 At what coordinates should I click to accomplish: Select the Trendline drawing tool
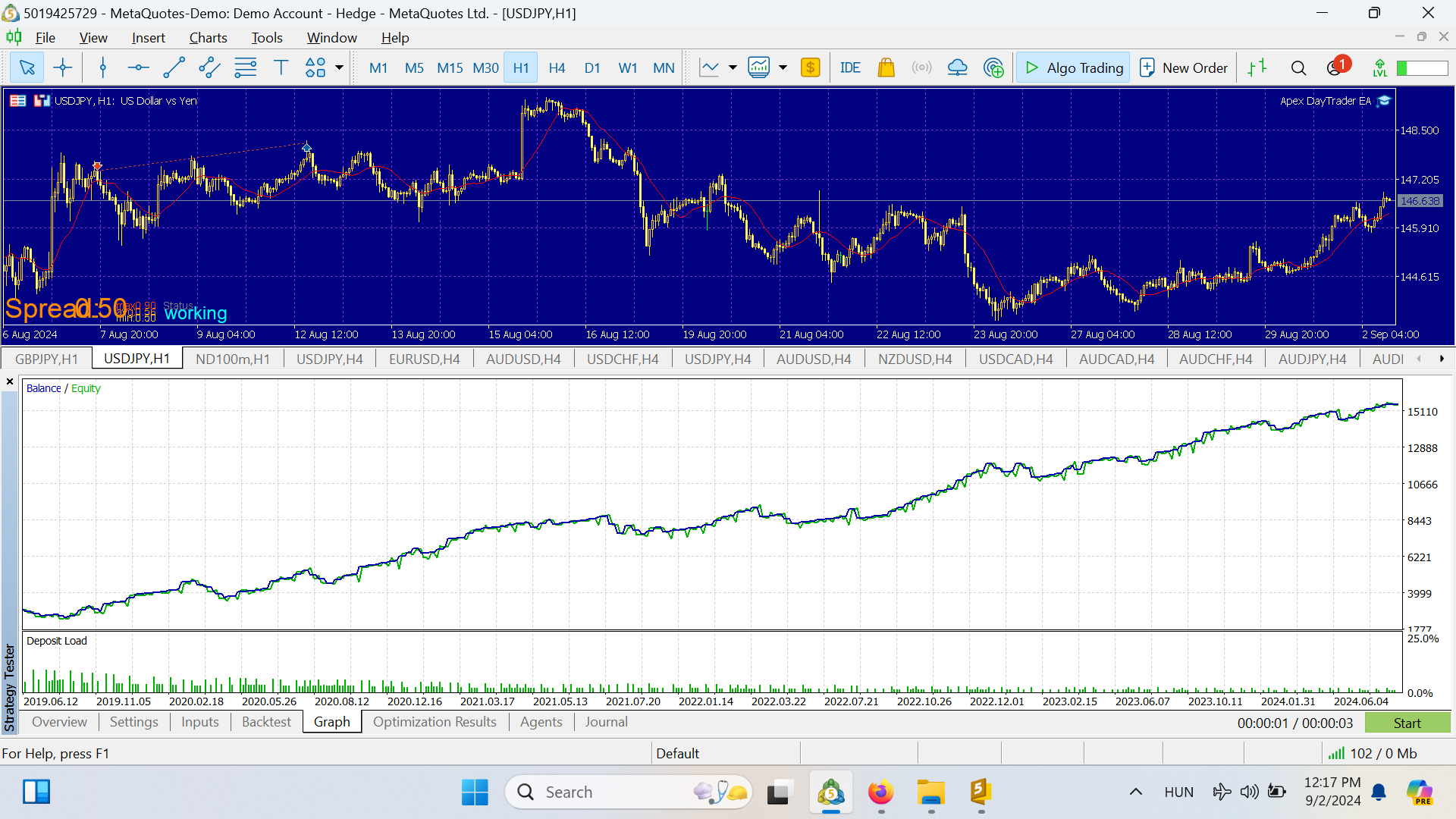174,67
